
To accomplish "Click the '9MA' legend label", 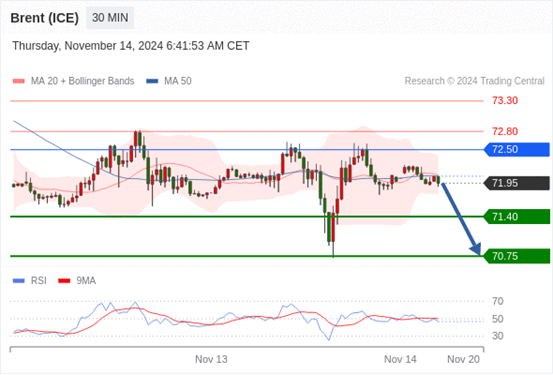I will coord(86,281).
